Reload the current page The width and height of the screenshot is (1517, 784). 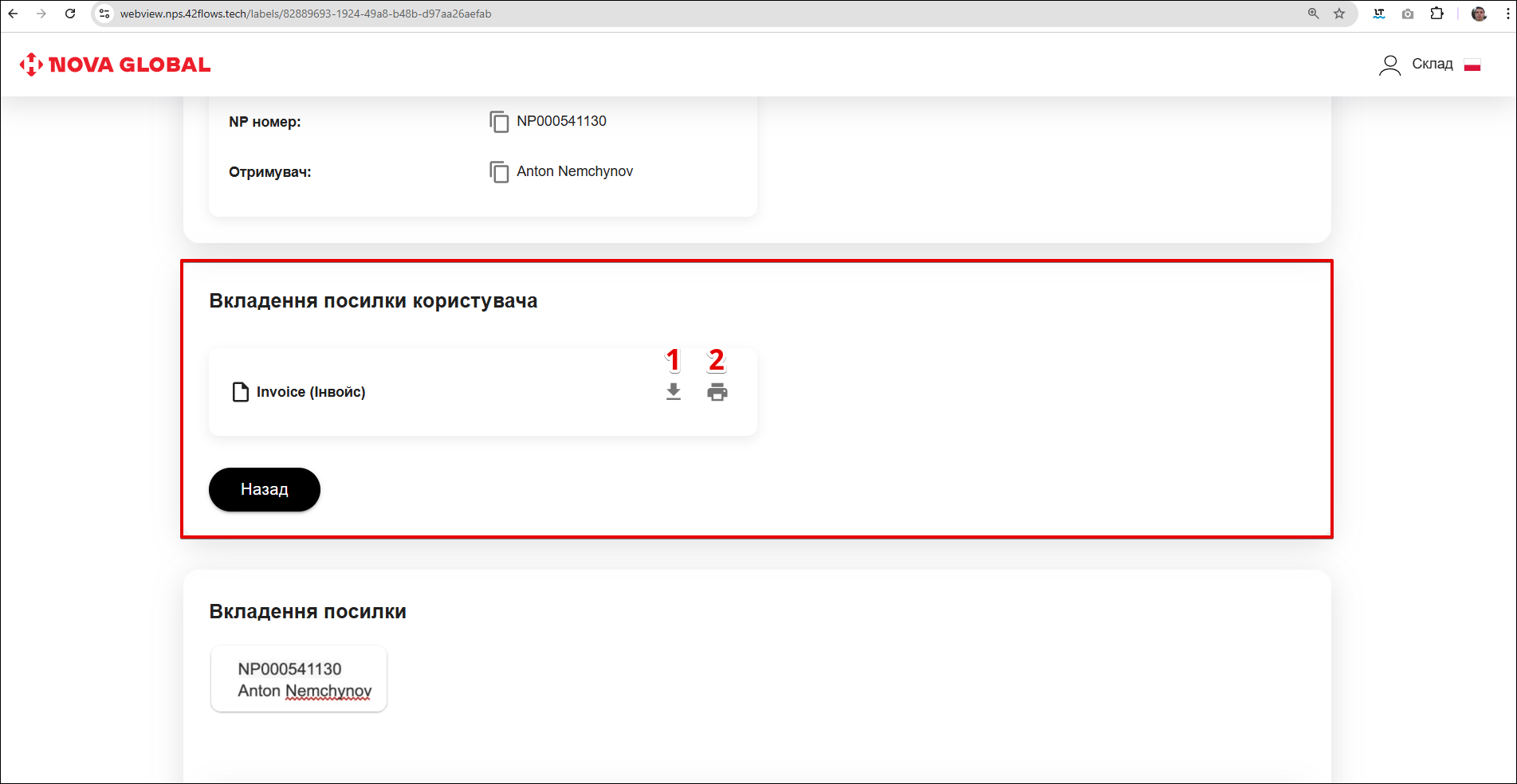70,14
